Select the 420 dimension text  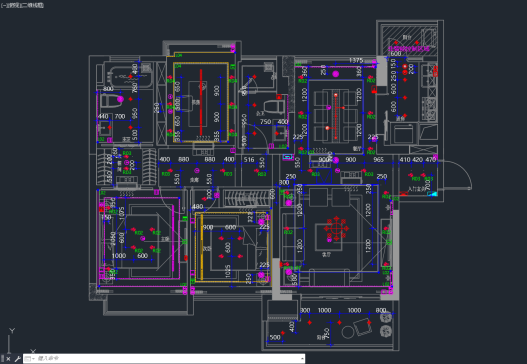pyautogui.click(x=417, y=159)
